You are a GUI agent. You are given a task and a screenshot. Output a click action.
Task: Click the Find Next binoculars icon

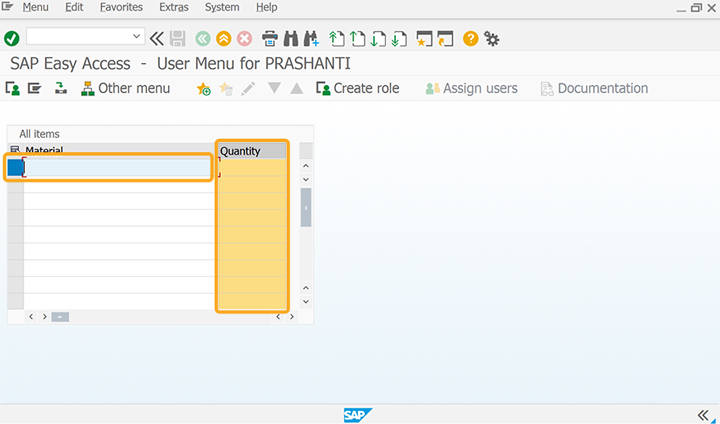[311, 39]
